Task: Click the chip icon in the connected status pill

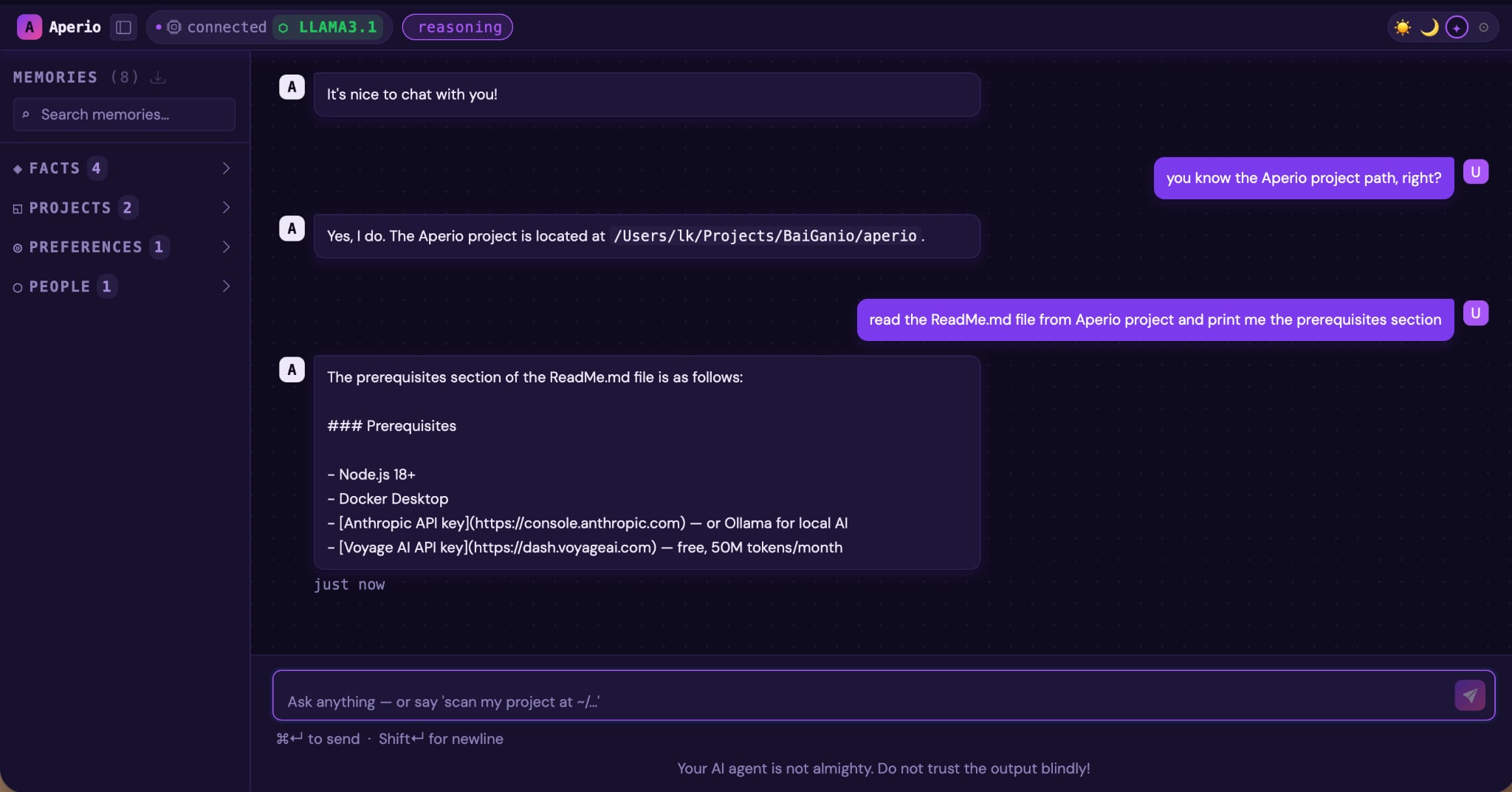Action: pyautogui.click(x=172, y=27)
